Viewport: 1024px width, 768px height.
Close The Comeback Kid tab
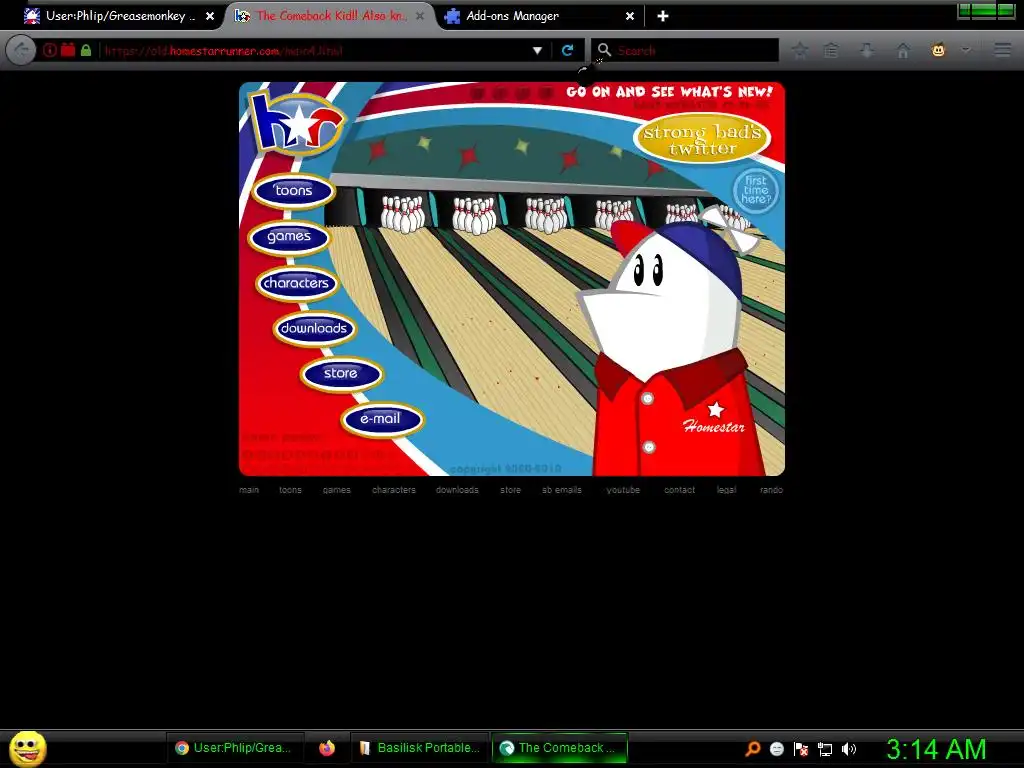point(420,16)
